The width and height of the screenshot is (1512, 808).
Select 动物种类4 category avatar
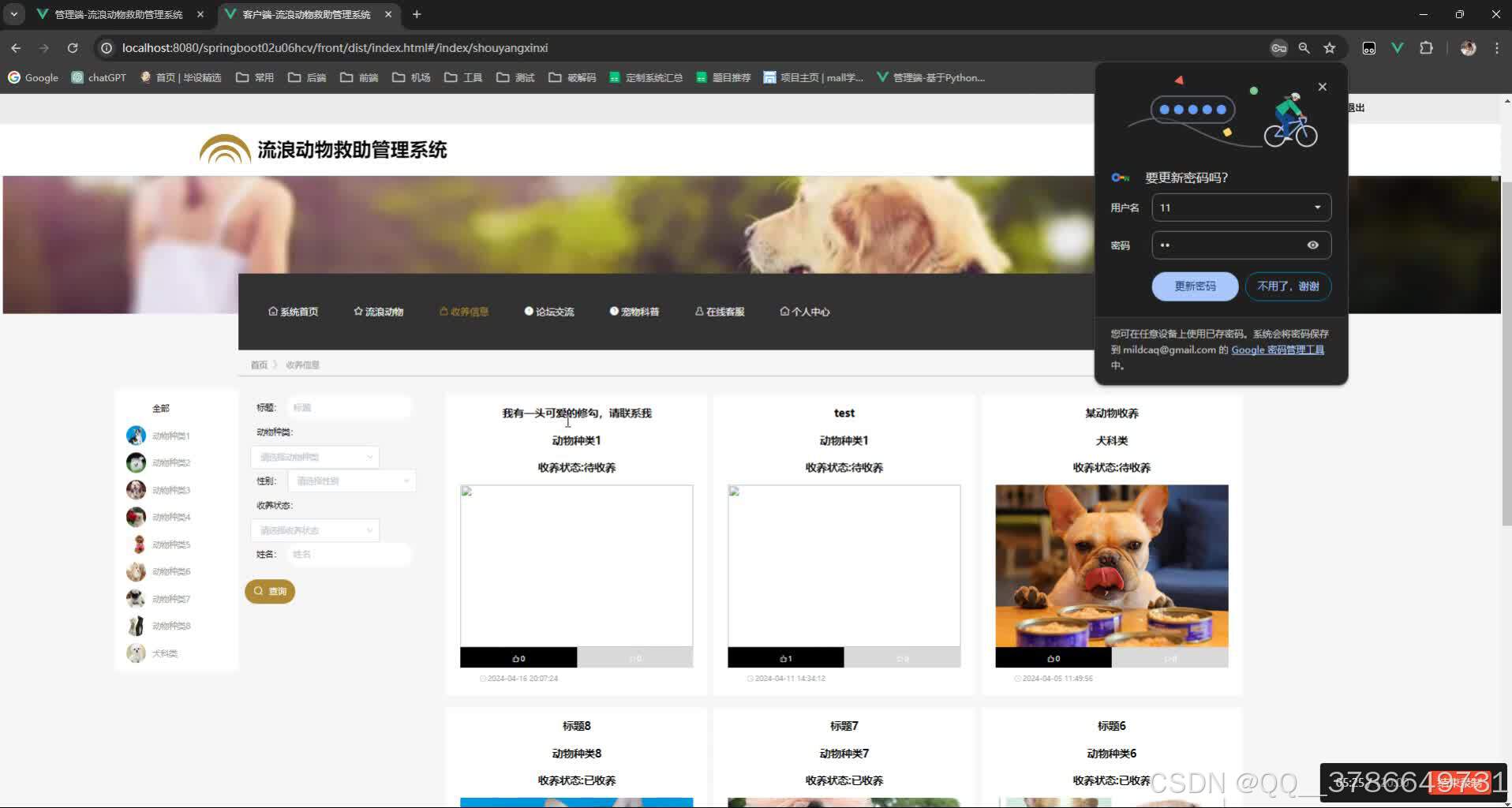point(136,517)
